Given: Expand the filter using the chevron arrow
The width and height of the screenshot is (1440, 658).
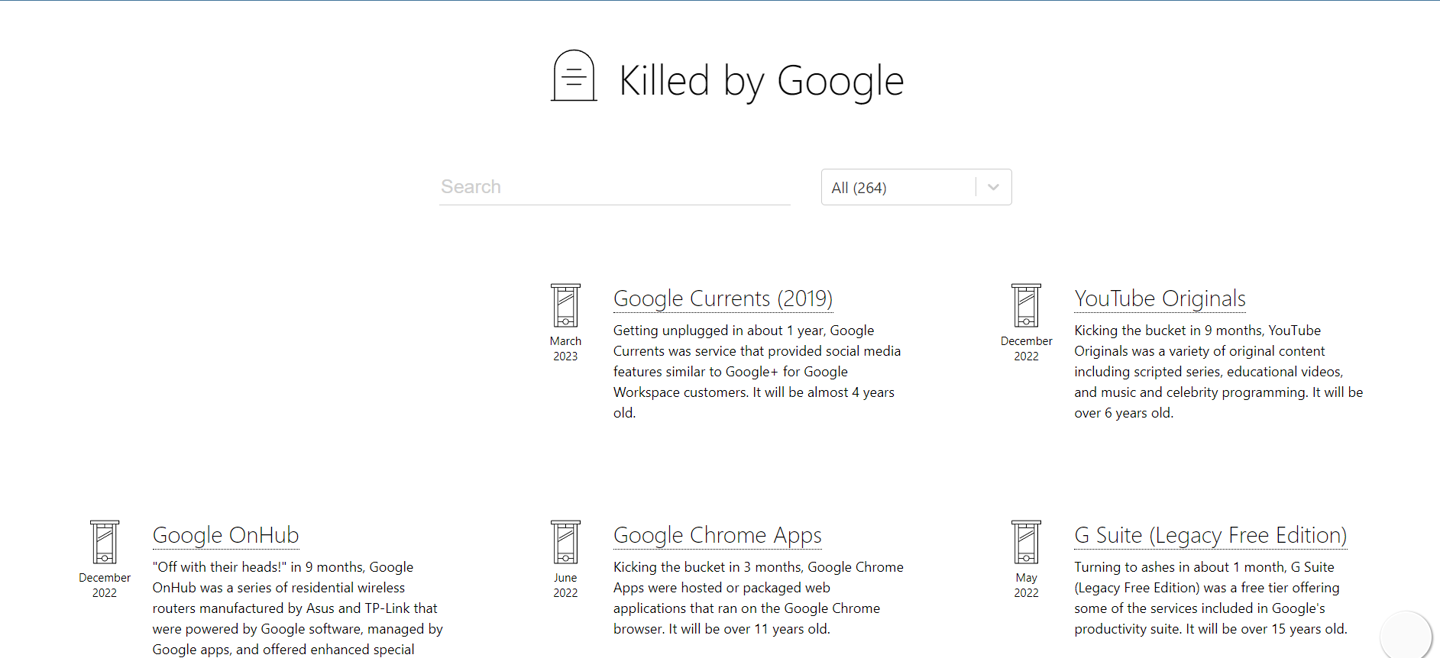Looking at the screenshot, I should (993, 187).
